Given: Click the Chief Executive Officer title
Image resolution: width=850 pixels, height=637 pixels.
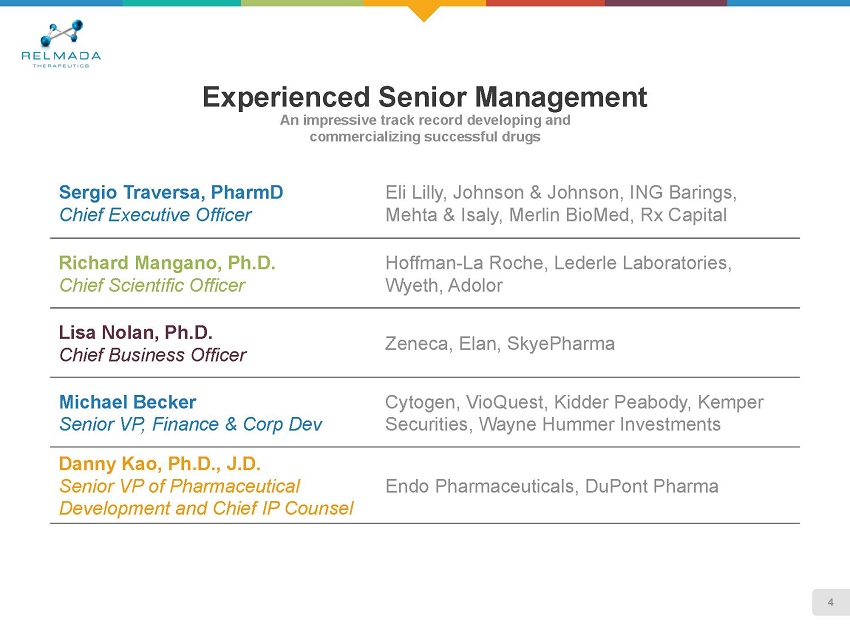Looking at the screenshot, I should coord(155,214).
